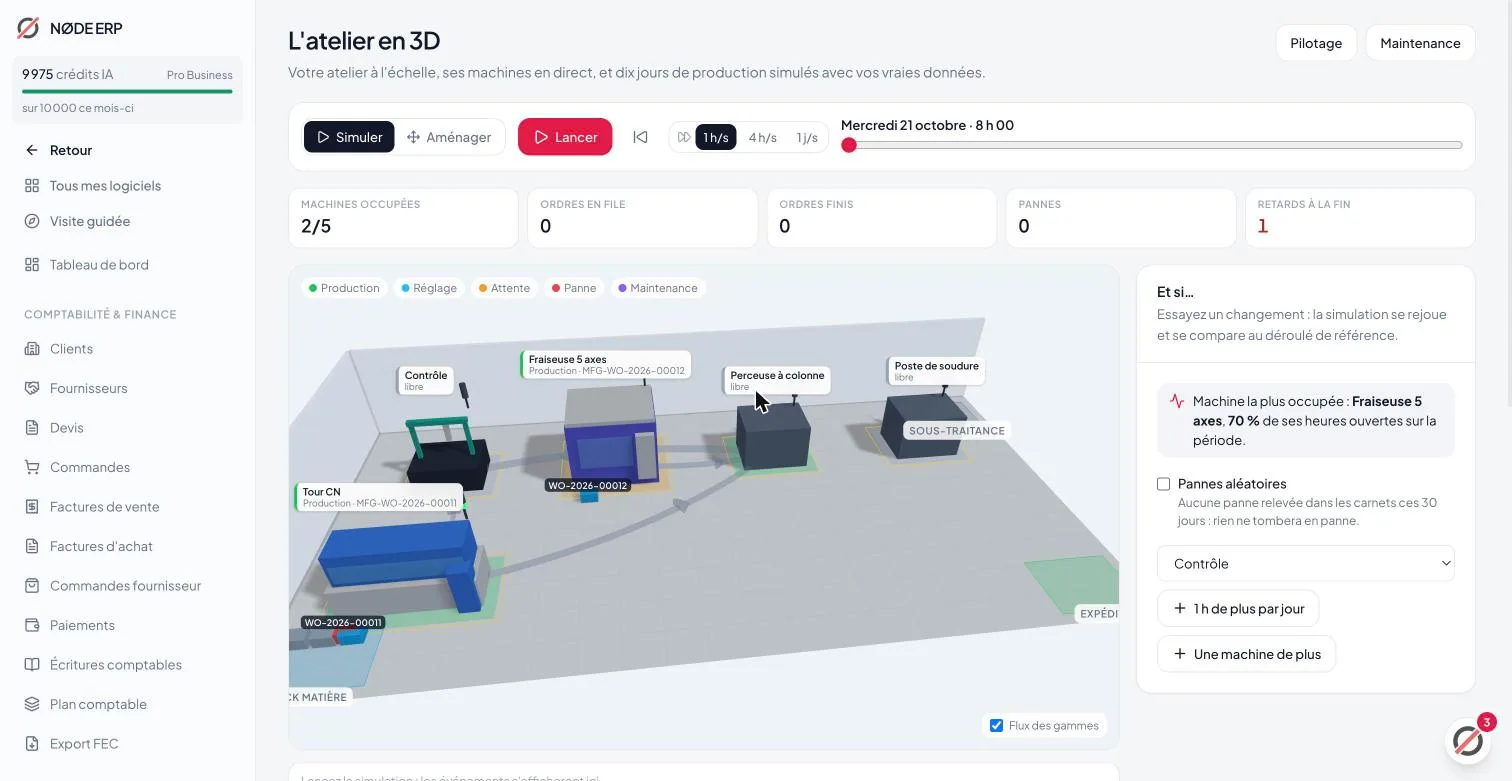Click the Paiements wallet icon

click(32, 625)
